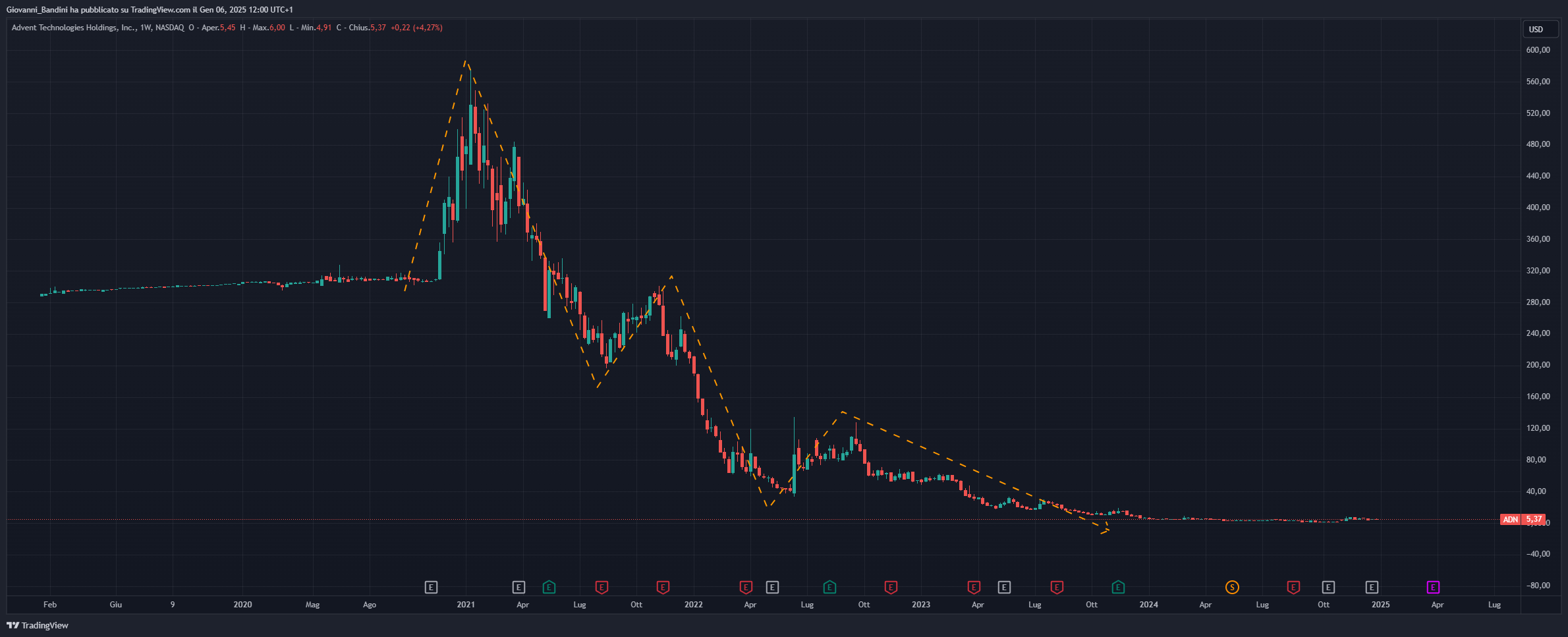Screen dimensions: 1568x637
Task: Click the −80,00 price axis label
Action: click(1538, 586)
